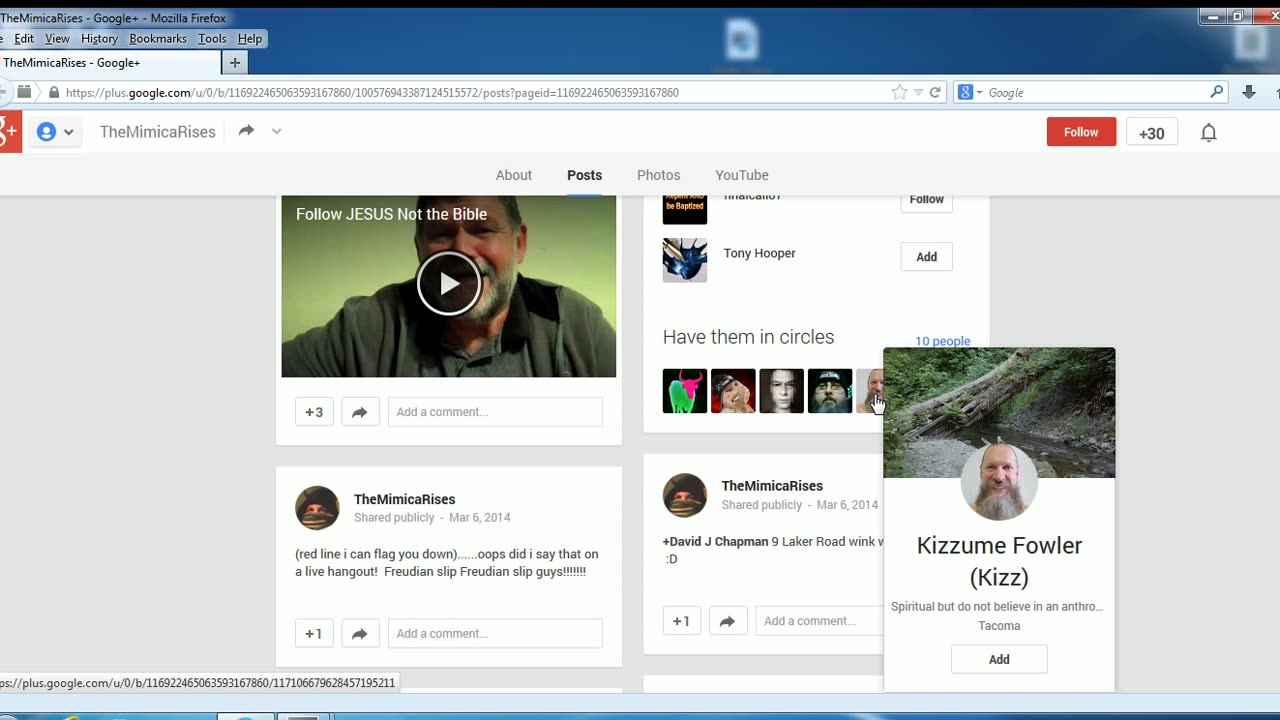Open the dark-haired man circle avatar
The height and width of the screenshot is (720, 1280).
click(x=781, y=391)
